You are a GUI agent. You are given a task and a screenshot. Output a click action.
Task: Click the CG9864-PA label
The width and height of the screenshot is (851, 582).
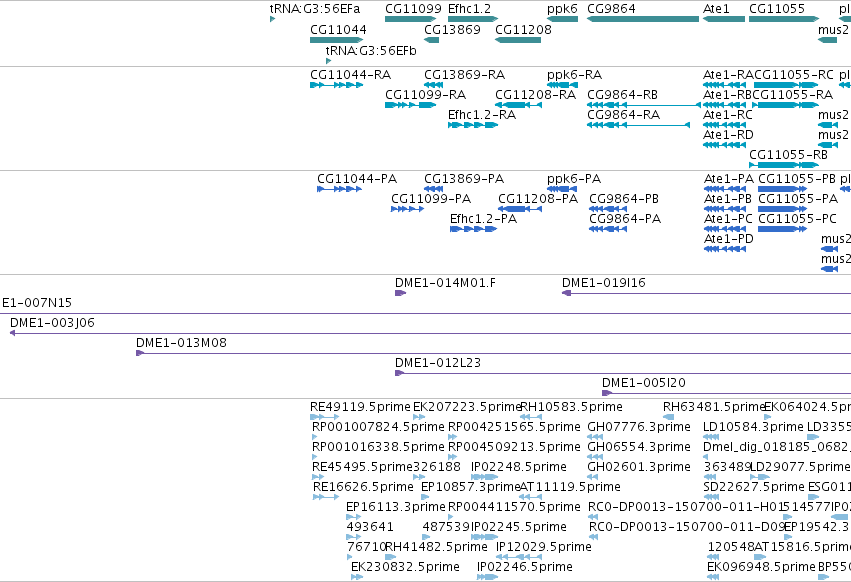(625, 219)
